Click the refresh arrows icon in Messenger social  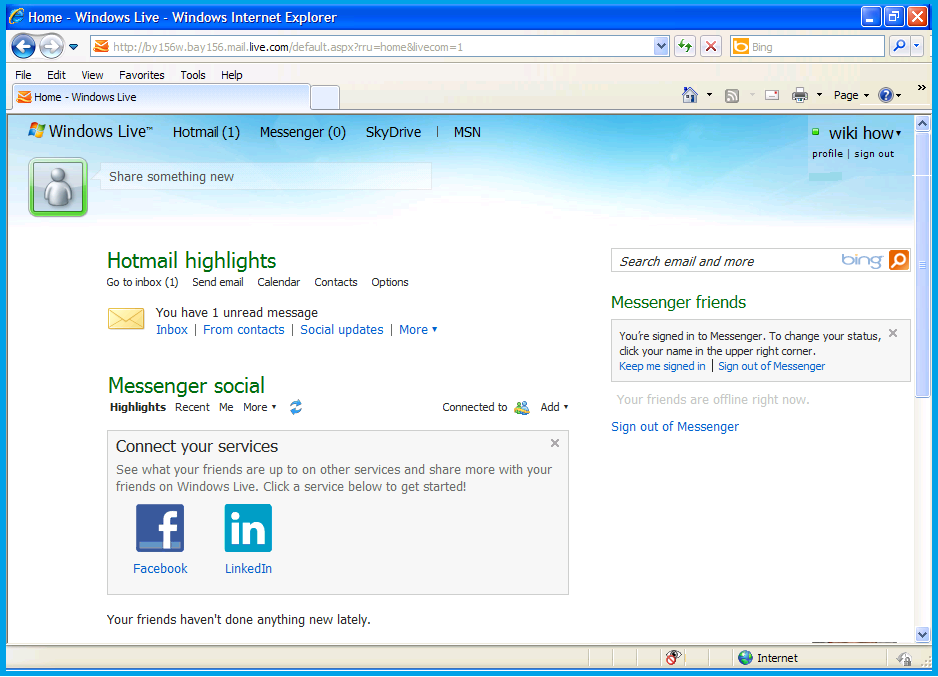pyautogui.click(x=296, y=407)
